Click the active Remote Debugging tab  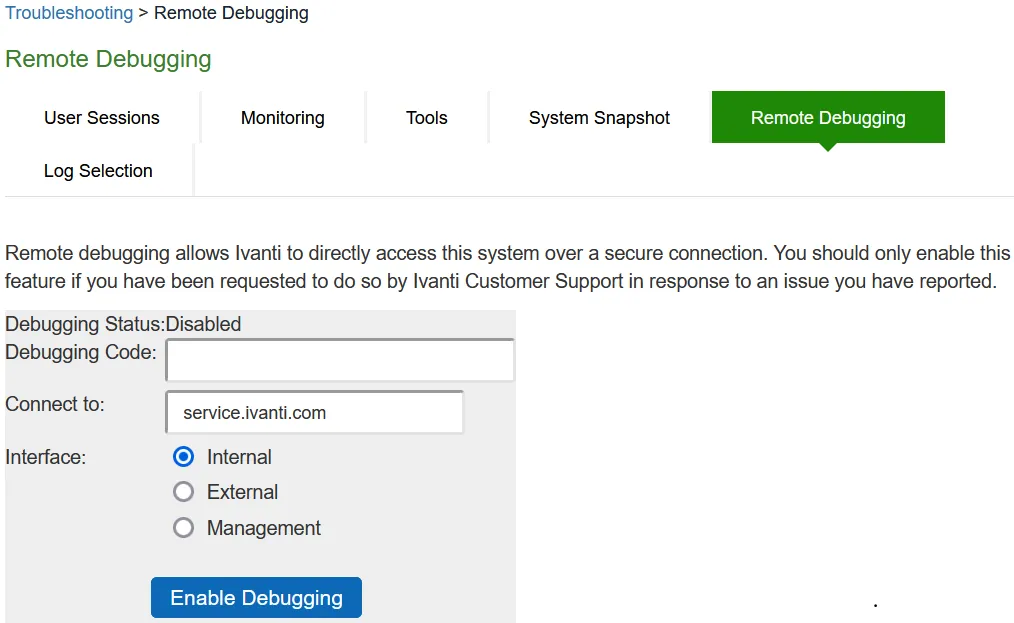828,118
